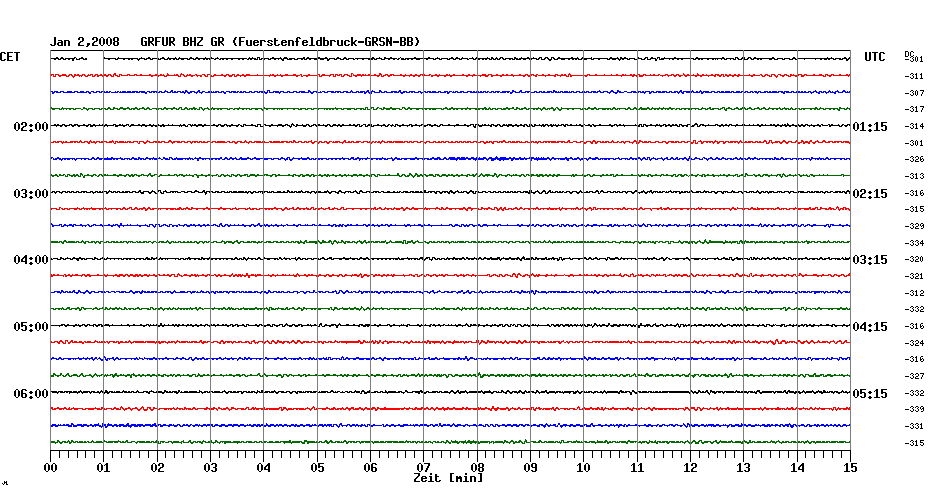Select the 06:00 CET time label

[x=31, y=394]
